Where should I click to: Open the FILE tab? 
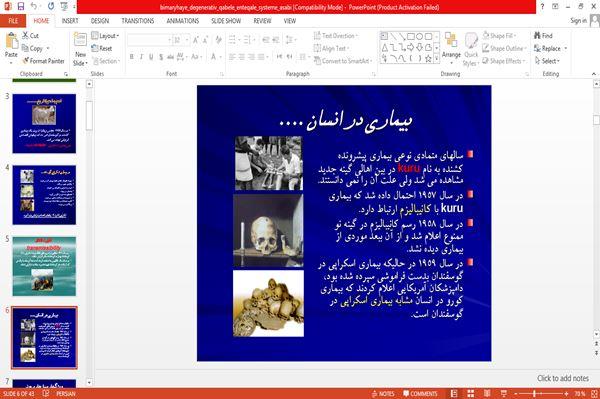click(x=13, y=21)
